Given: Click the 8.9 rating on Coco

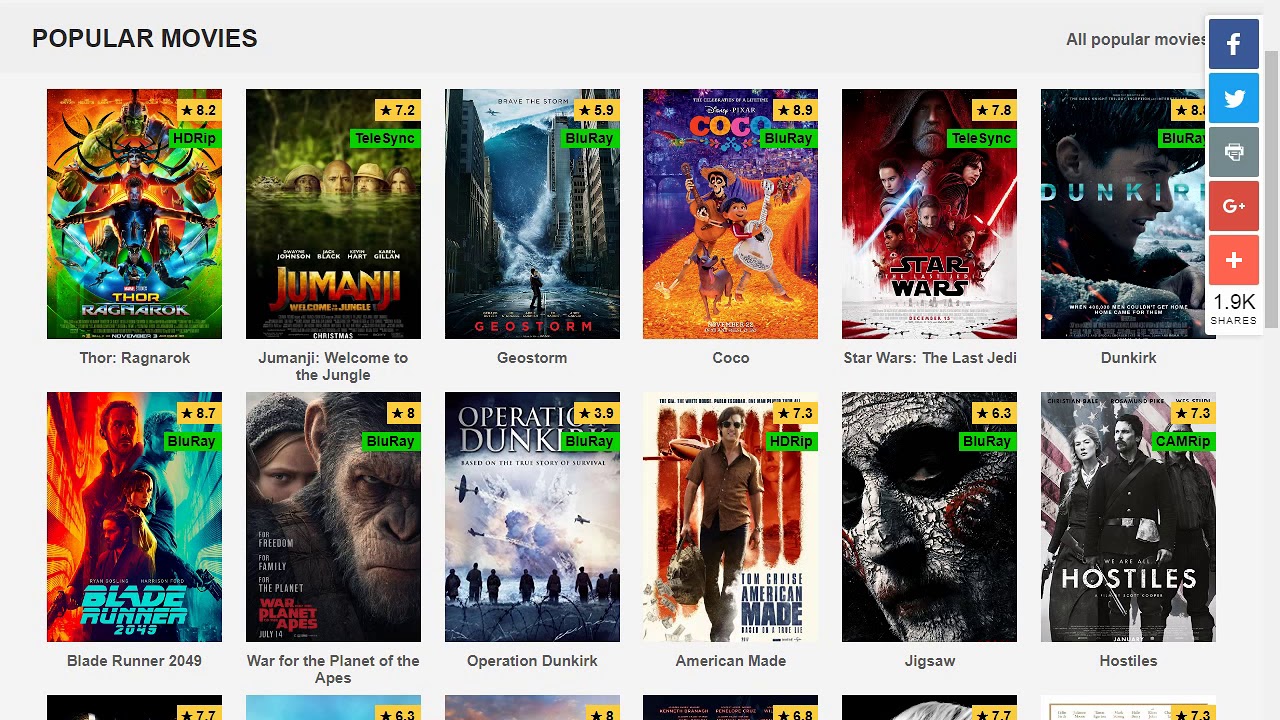Looking at the screenshot, I should [794, 110].
